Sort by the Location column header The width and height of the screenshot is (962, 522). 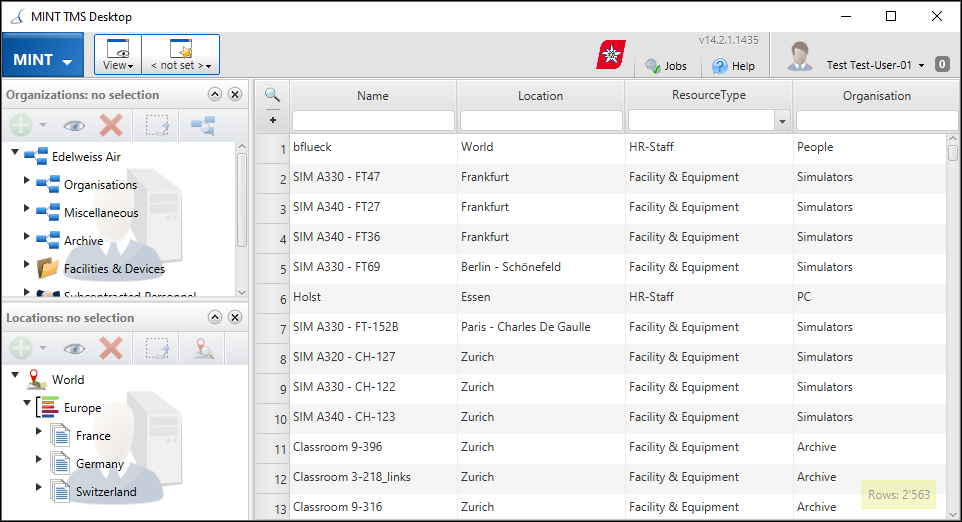click(541, 96)
